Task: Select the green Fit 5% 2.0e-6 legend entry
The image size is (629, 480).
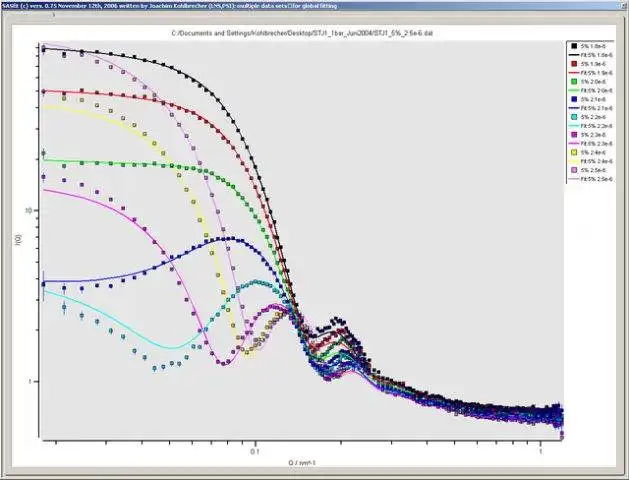Action: point(590,90)
